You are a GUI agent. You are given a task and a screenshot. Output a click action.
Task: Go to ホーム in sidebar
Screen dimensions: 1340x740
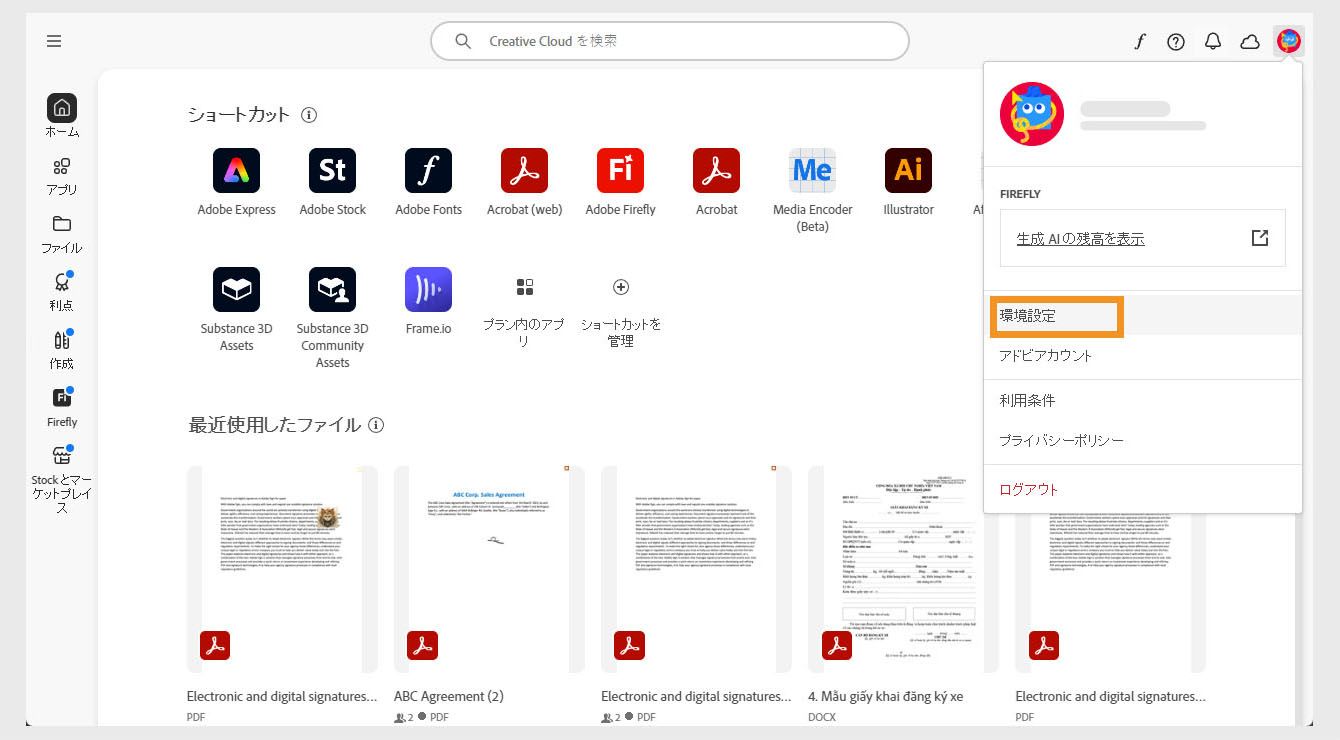pyautogui.click(x=62, y=116)
